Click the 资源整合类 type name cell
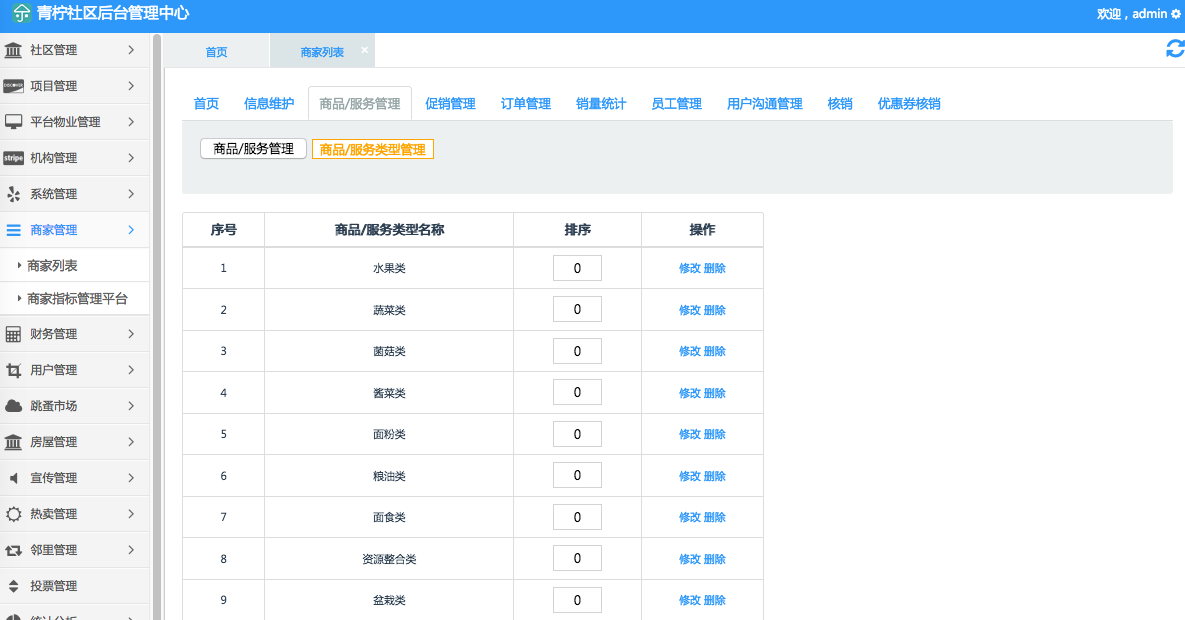This screenshot has width=1185, height=620. [x=389, y=559]
